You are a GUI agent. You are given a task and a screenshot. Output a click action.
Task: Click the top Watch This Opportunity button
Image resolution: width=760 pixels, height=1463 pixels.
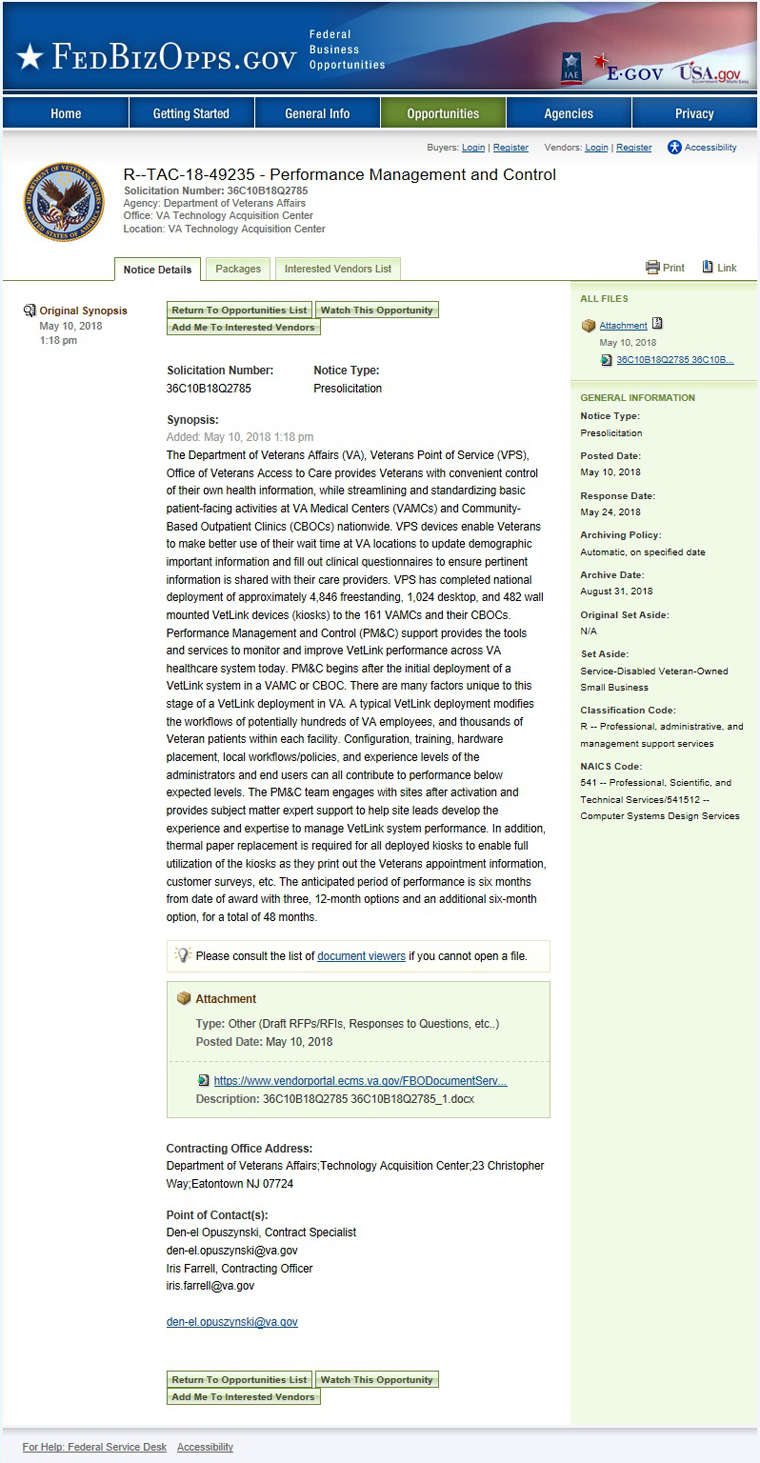point(377,310)
